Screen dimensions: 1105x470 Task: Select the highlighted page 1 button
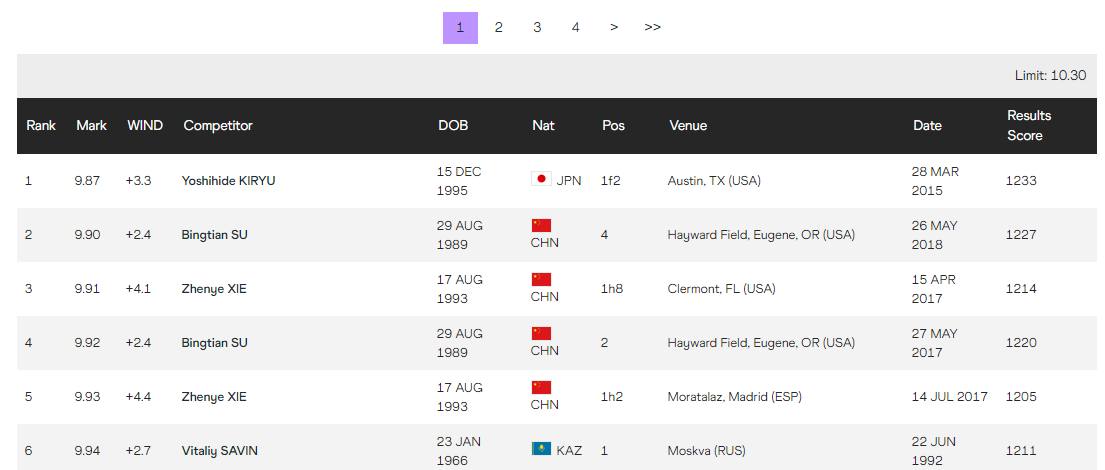(x=460, y=27)
